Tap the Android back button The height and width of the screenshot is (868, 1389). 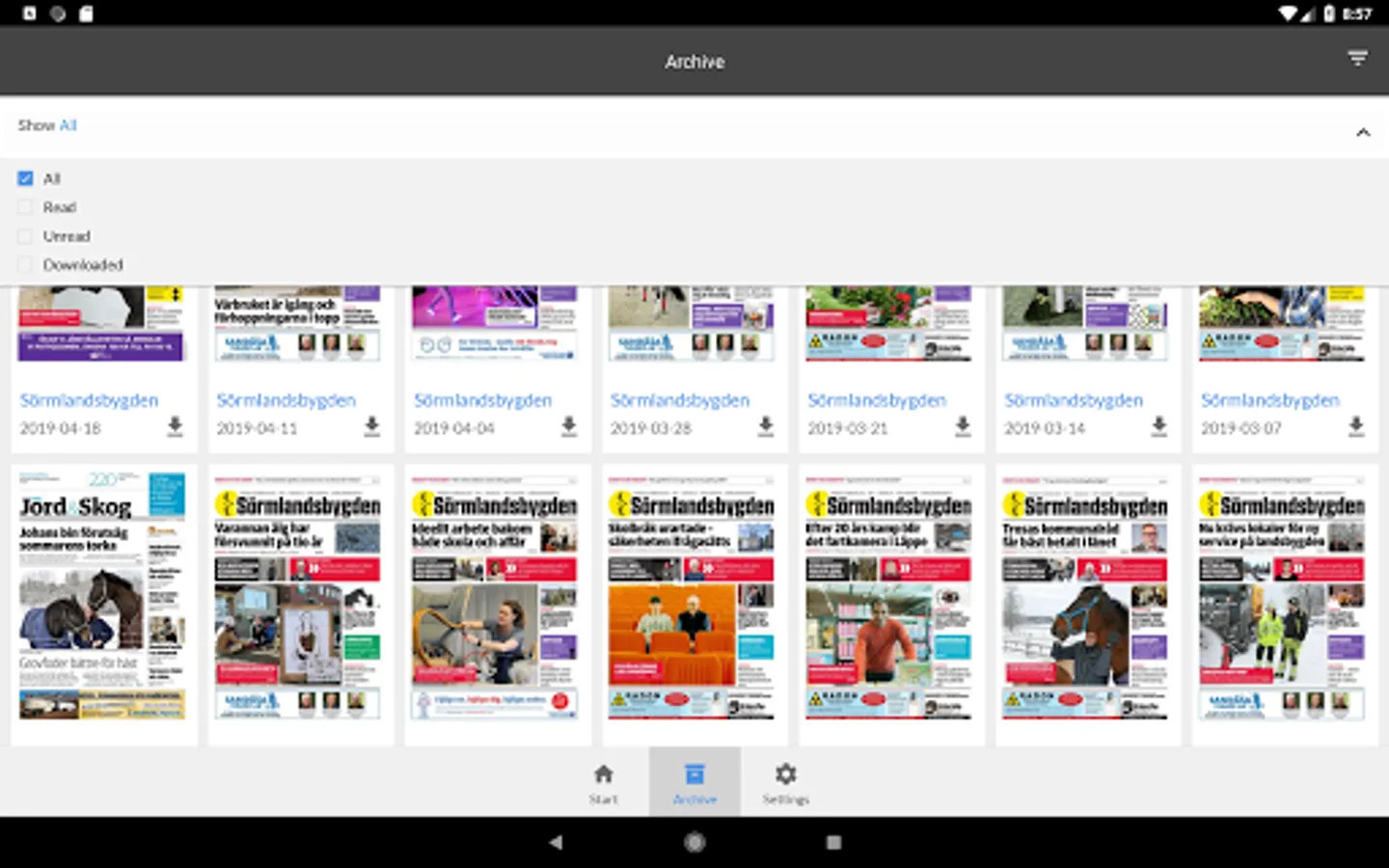[x=556, y=842]
